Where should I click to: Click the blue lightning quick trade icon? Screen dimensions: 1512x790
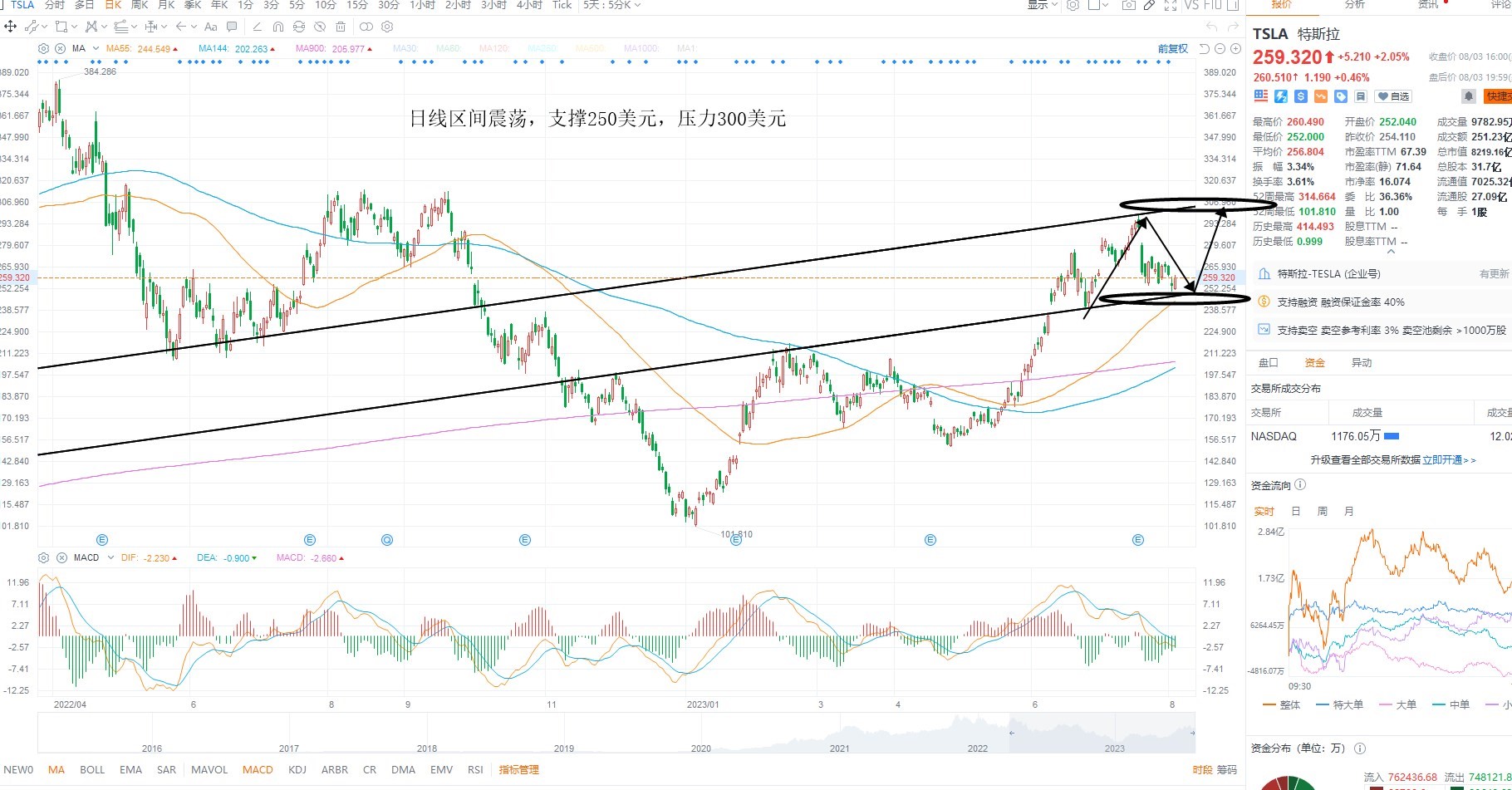coord(1281,96)
